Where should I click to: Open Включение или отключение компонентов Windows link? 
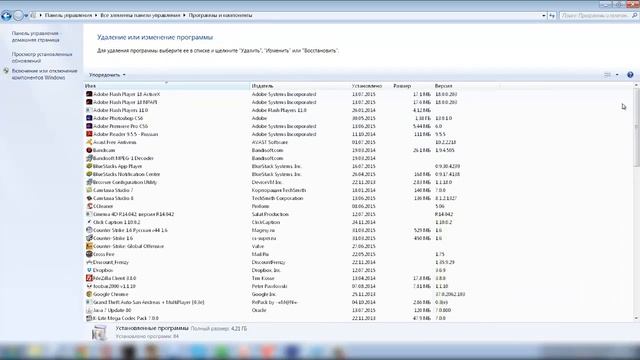[44, 74]
